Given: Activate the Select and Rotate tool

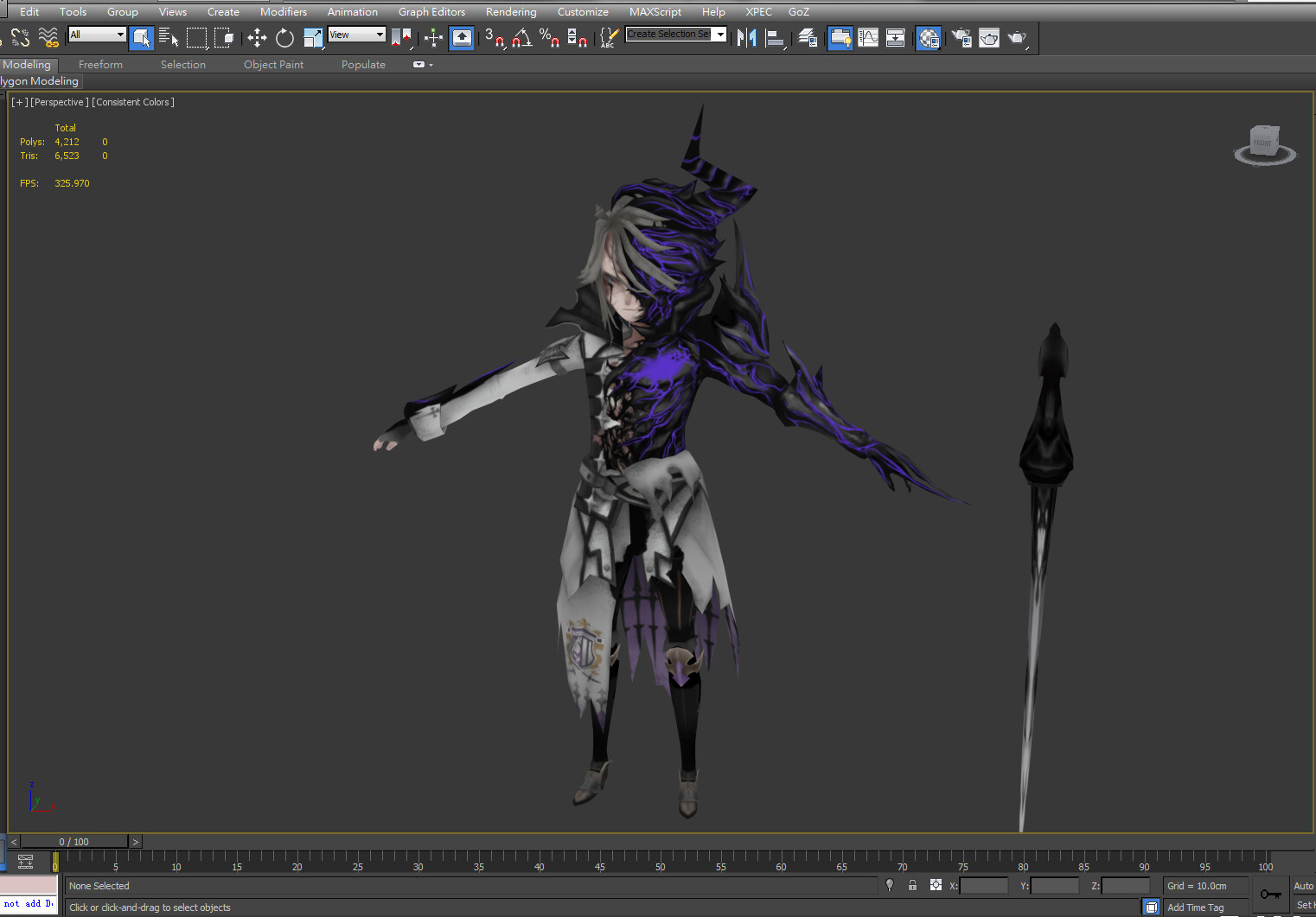Looking at the screenshot, I should (x=284, y=38).
